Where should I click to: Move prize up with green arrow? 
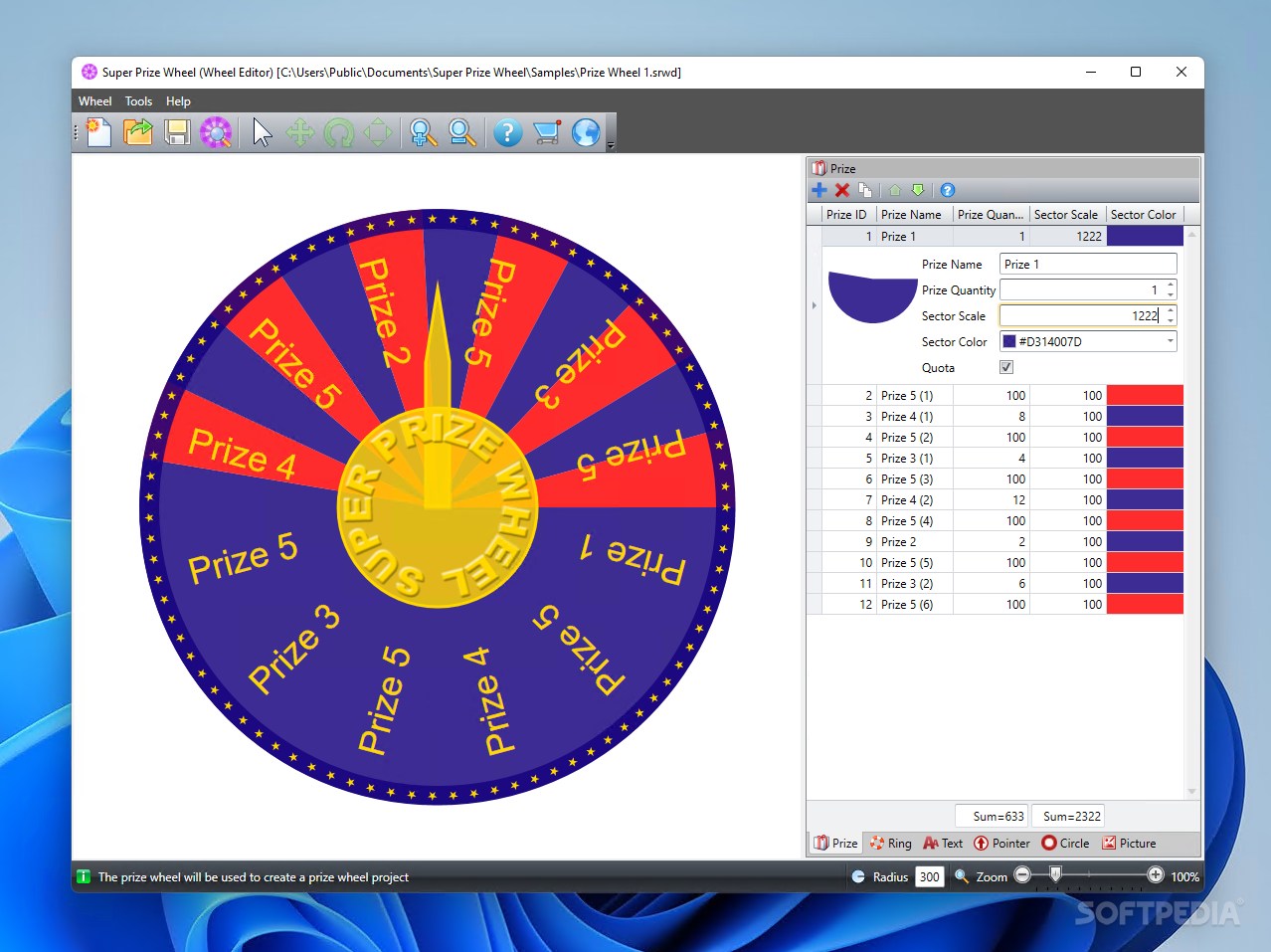pos(895,190)
